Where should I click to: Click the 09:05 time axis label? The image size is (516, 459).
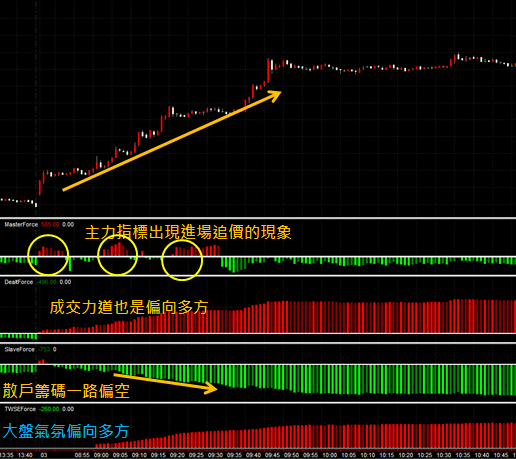tap(120, 455)
